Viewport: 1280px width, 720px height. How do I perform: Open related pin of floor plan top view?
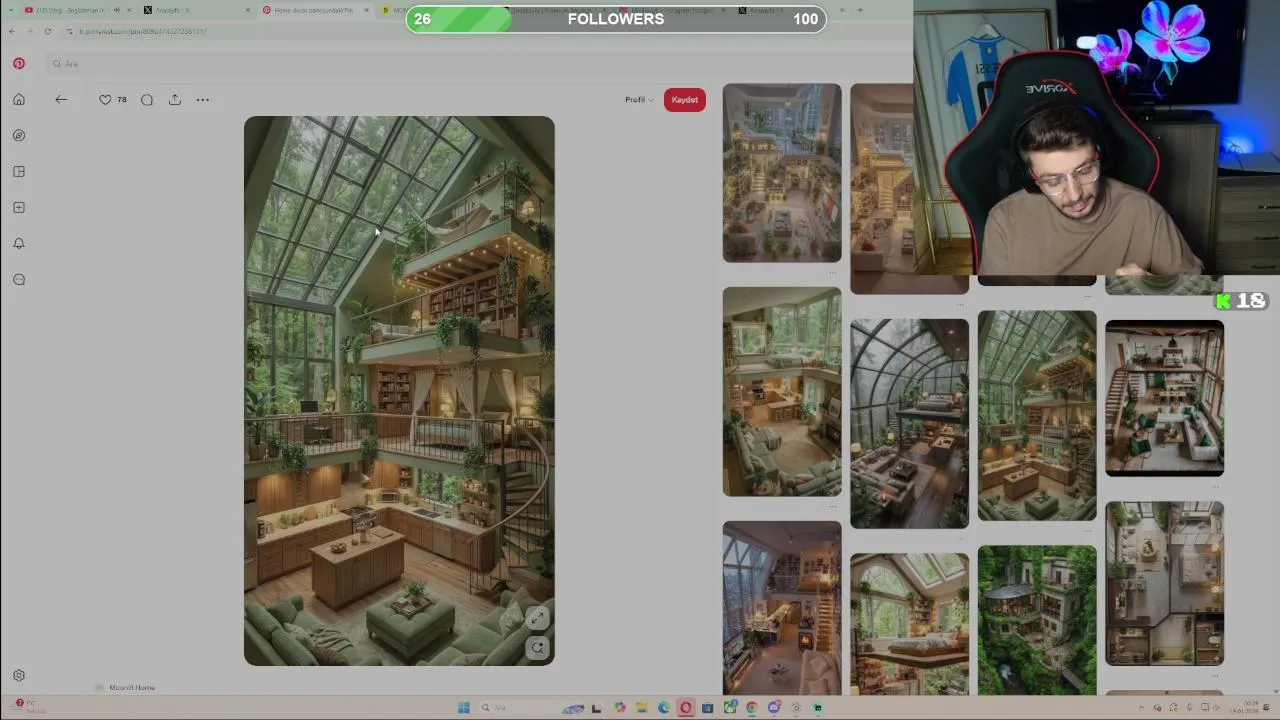pyautogui.click(x=1164, y=583)
